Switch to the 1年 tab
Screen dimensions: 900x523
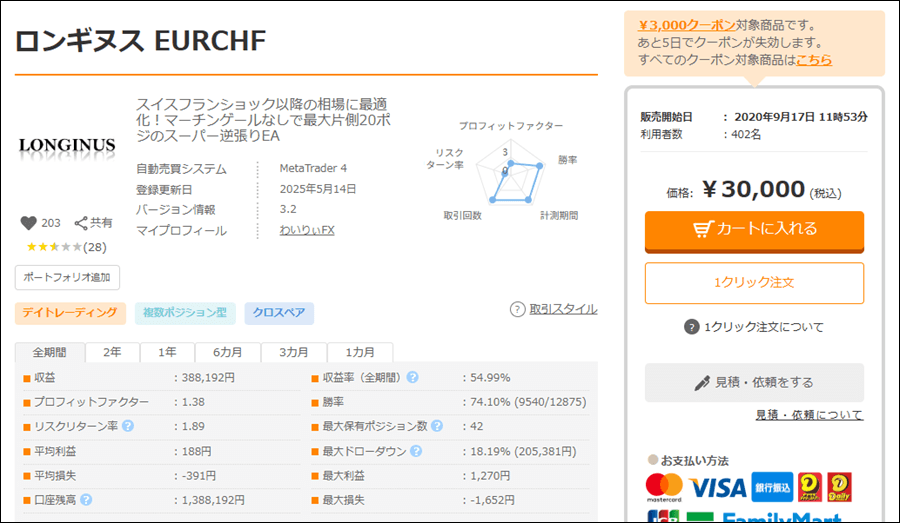click(167, 353)
